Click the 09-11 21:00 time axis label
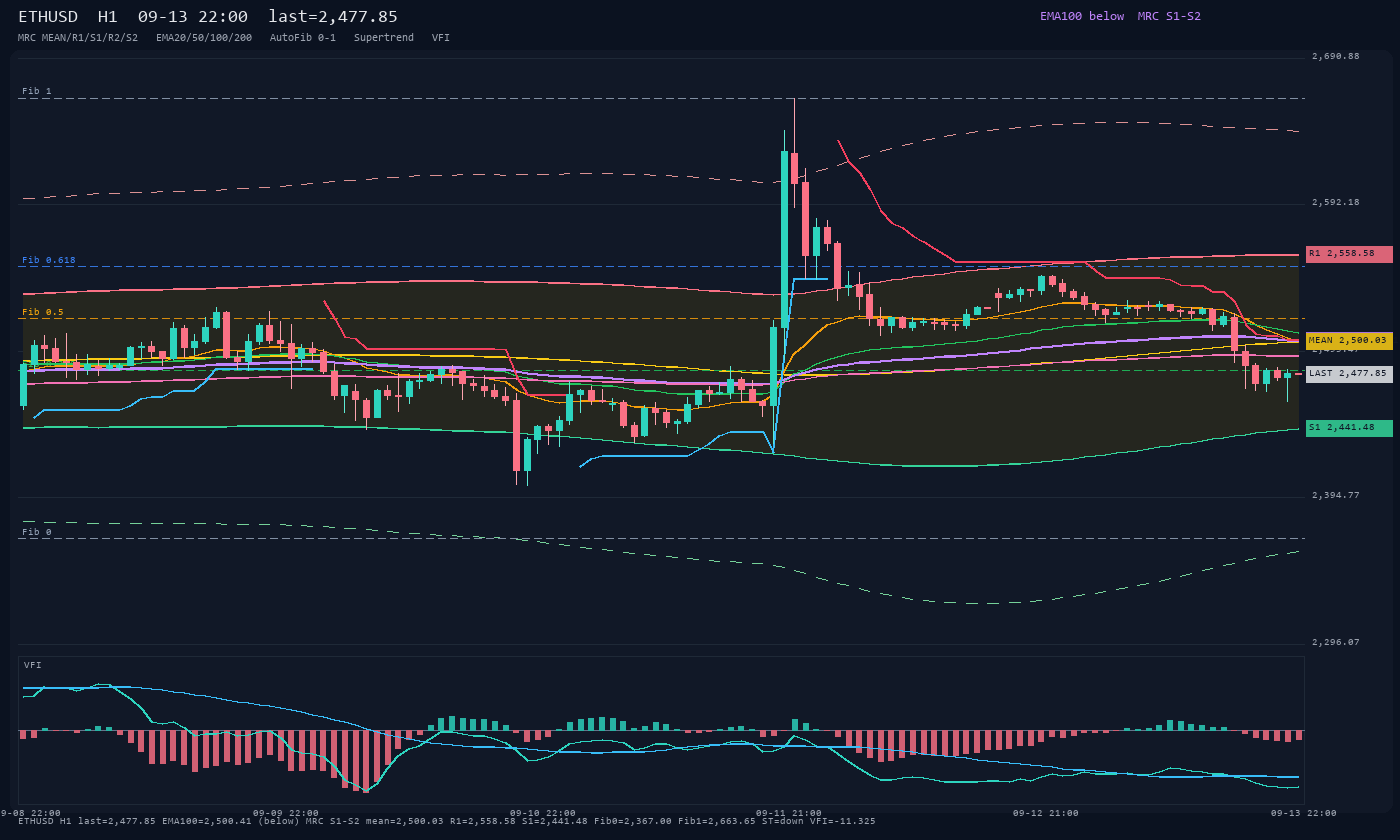The height and width of the screenshot is (840, 1400). pyautogui.click(x=789, y=813)
